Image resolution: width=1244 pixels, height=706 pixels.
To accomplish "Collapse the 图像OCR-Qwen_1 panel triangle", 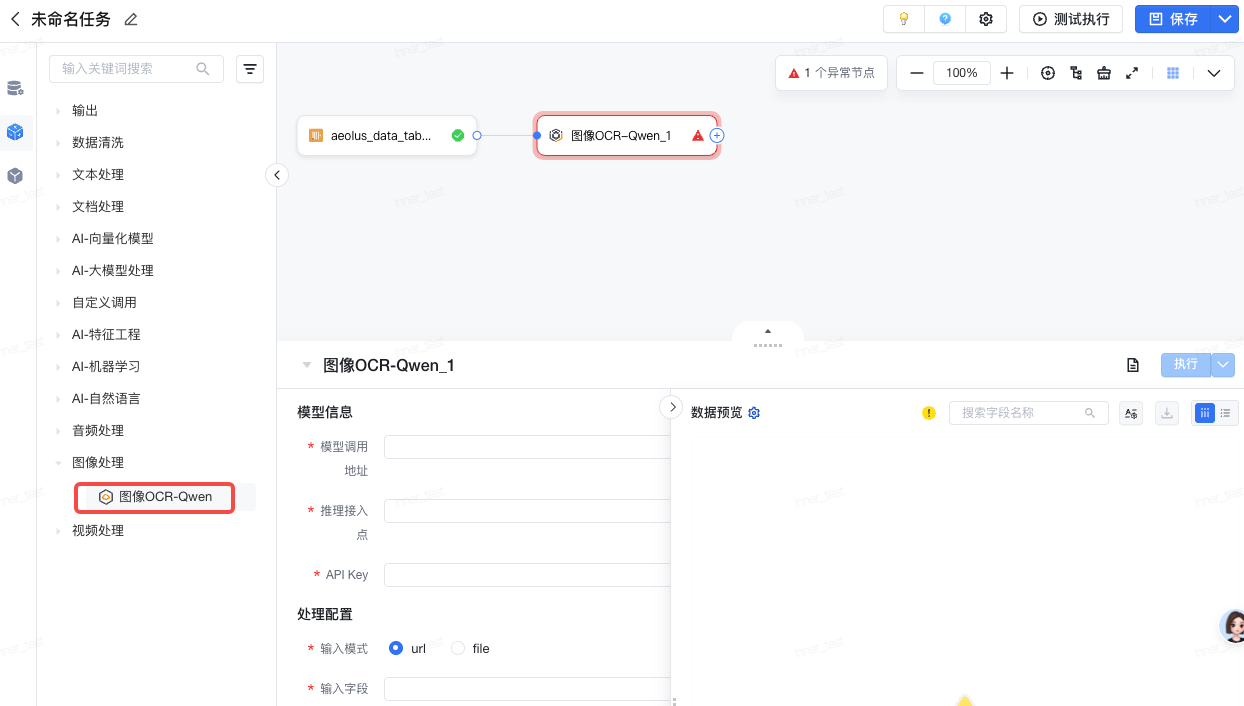I will click(x=307, y=365).
